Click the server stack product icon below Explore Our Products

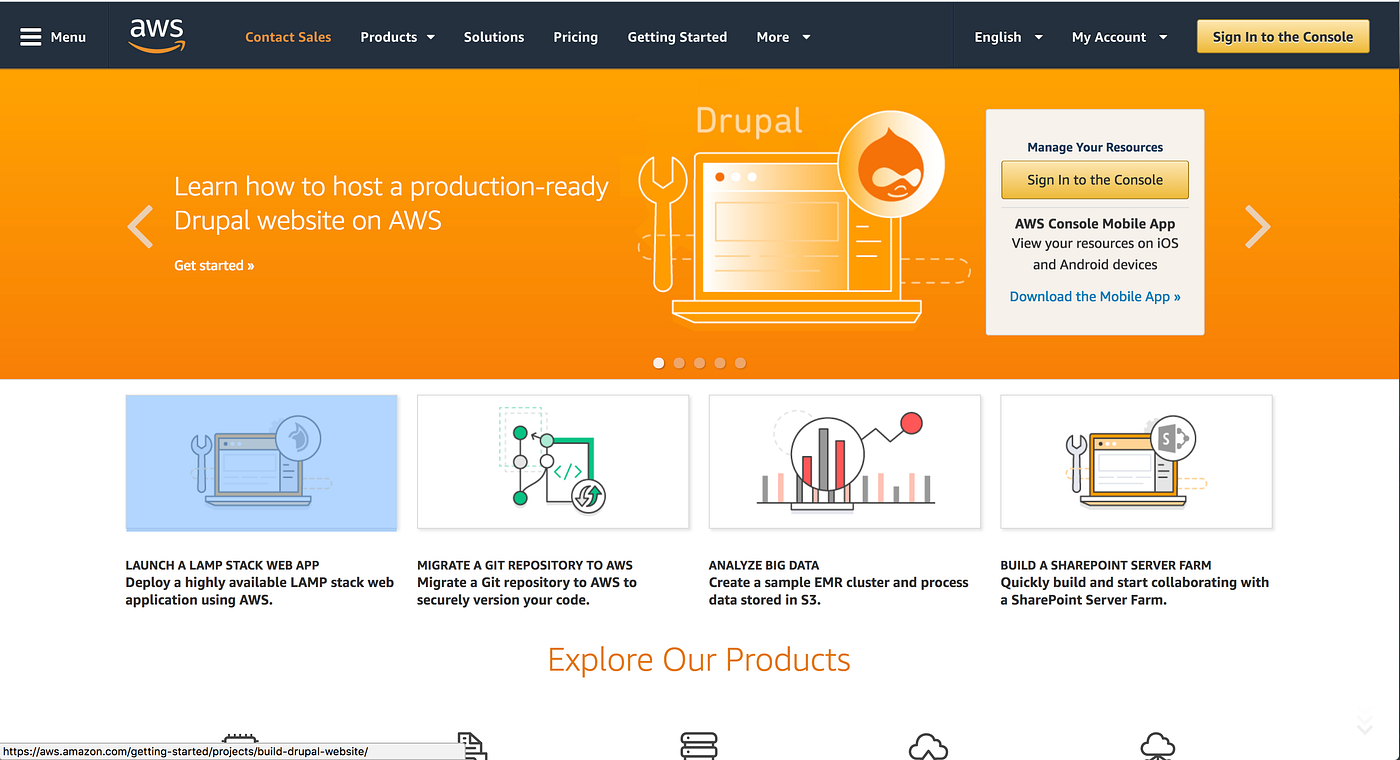point(699,746)
